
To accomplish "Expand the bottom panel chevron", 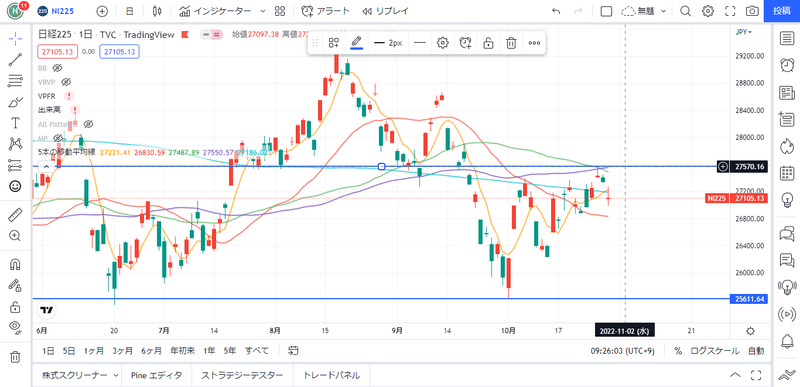I will coord(735,375).
